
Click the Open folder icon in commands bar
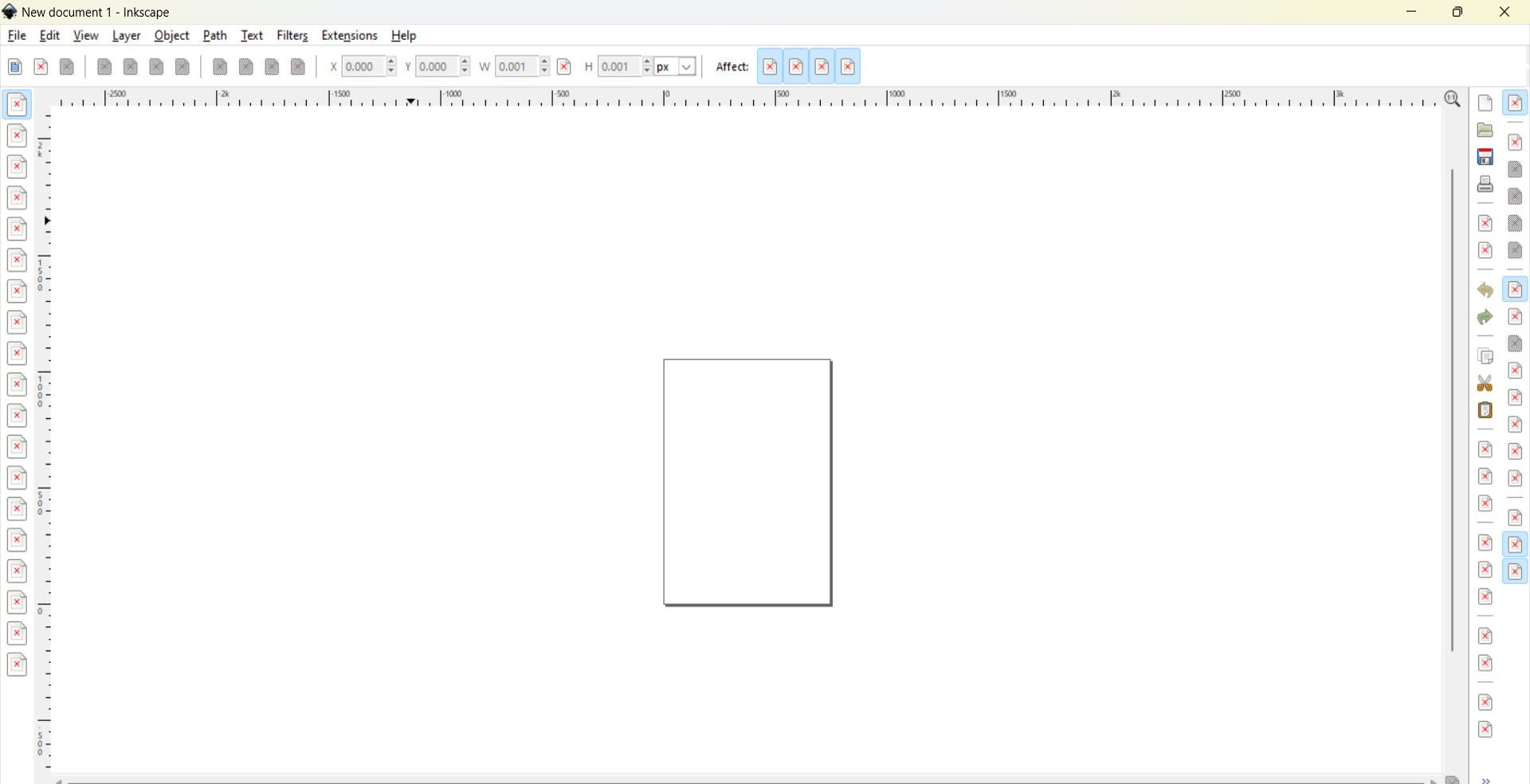pyautogui.click(x=1485, y=131)
